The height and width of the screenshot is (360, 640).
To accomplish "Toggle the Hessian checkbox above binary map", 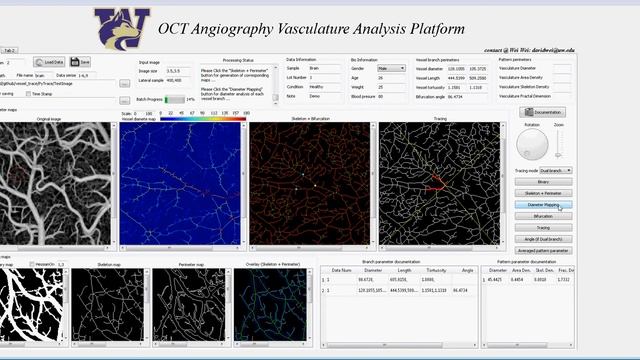I will (32, 264).
